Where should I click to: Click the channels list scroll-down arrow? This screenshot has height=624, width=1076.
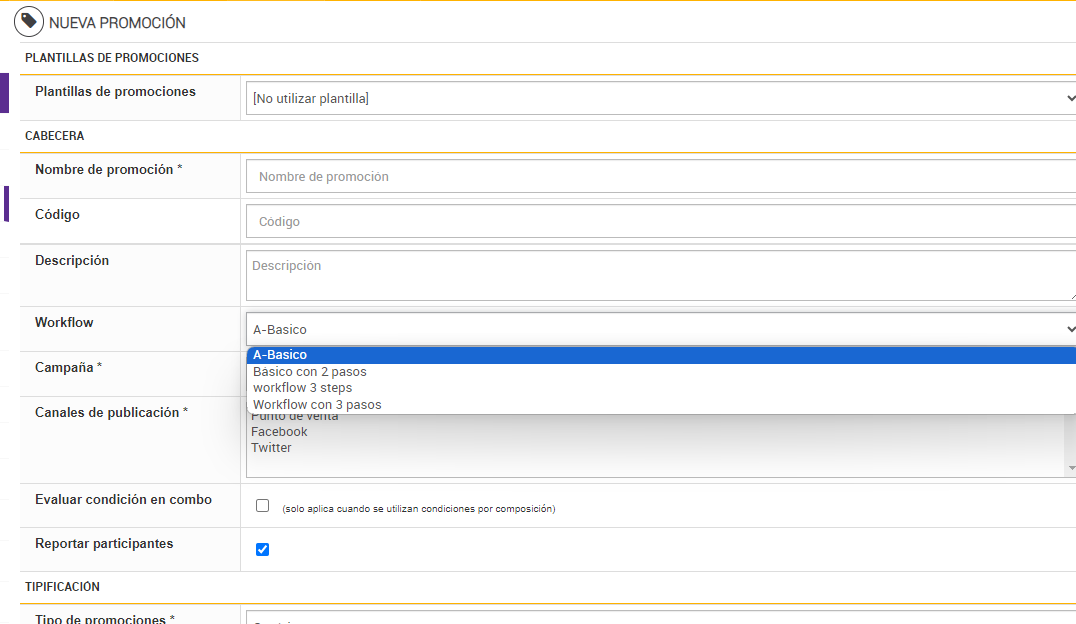coord(1071,468)
